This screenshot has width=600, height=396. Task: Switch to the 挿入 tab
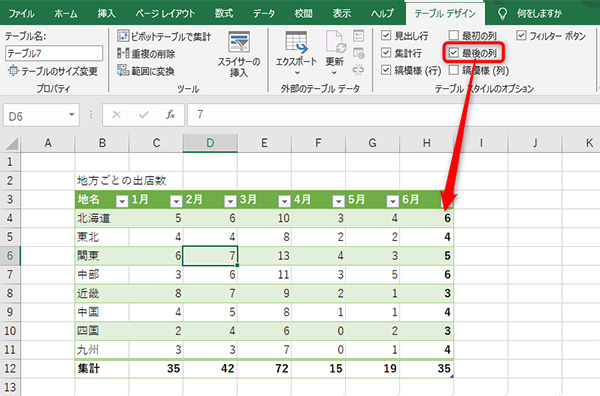pos(106,14)
